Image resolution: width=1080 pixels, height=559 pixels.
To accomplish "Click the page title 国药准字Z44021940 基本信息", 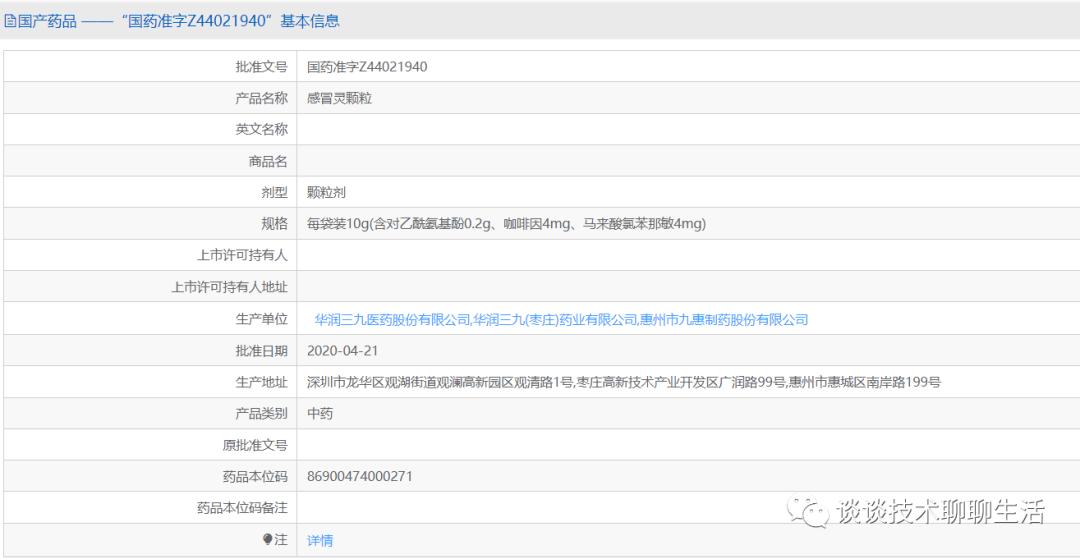I will coord(229,21).
